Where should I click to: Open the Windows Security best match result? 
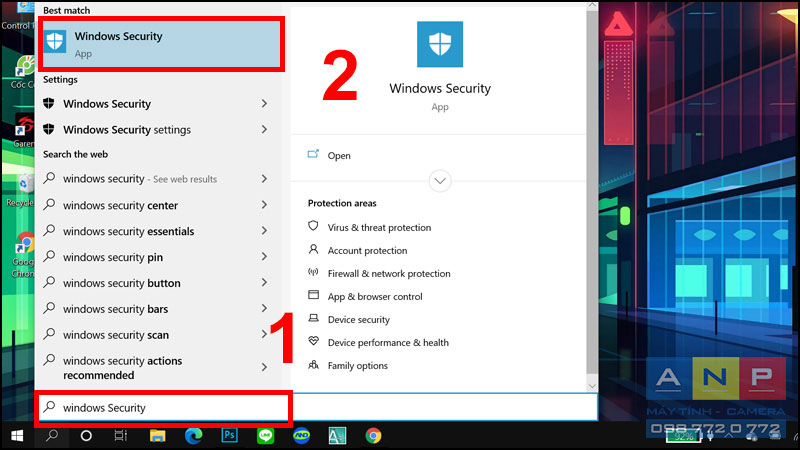point(161,44)
